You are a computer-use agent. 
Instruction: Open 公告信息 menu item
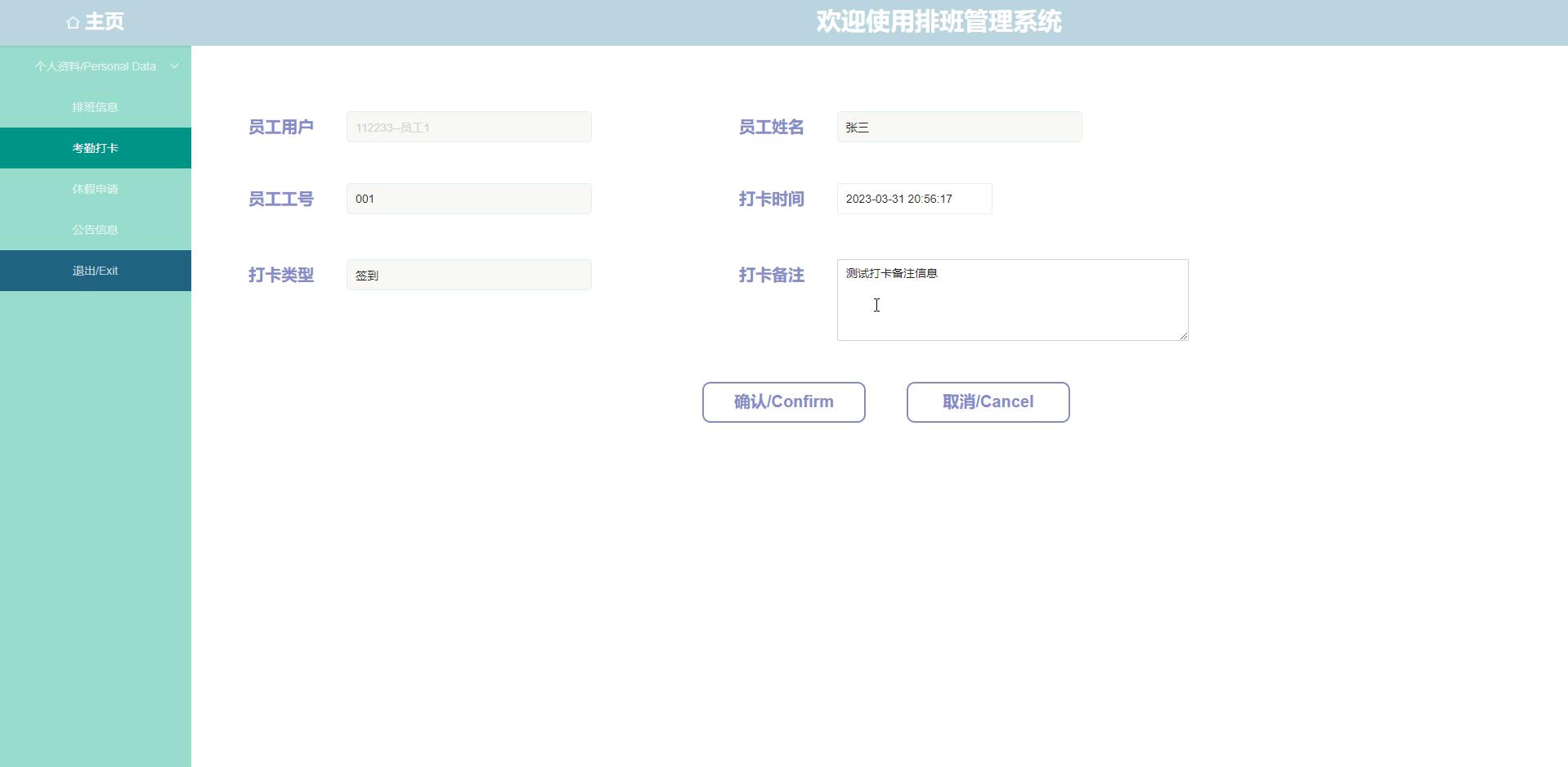[96, 230]
